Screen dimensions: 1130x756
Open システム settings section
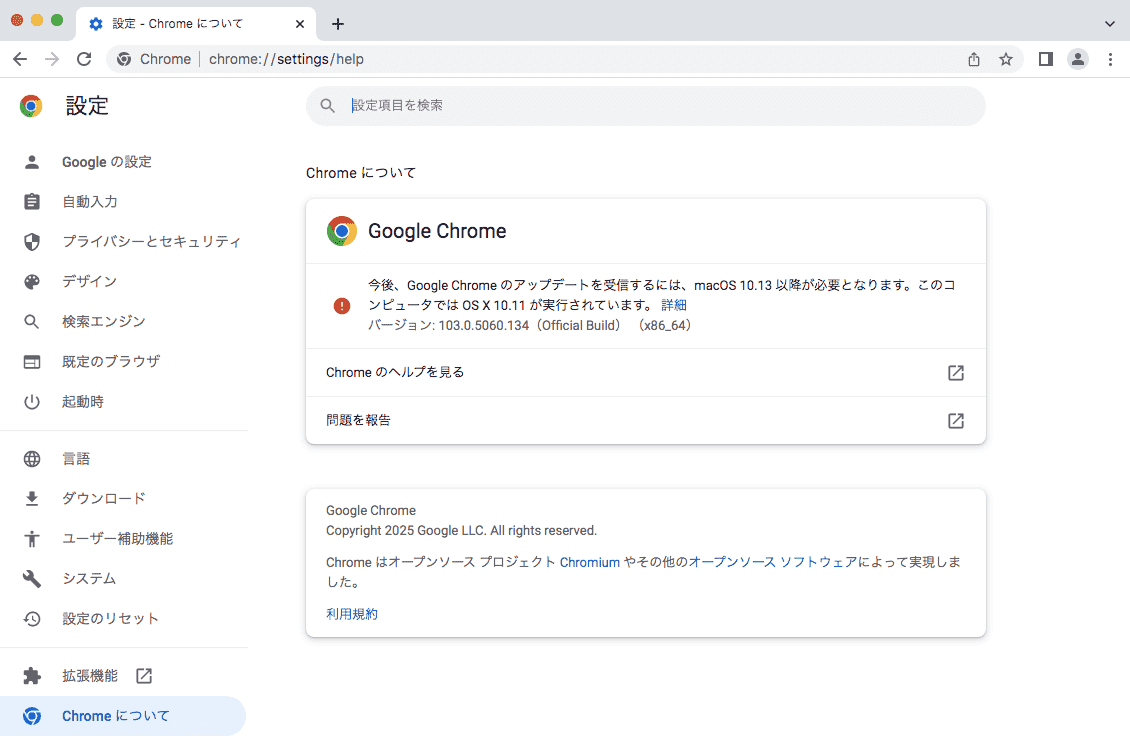124,579
